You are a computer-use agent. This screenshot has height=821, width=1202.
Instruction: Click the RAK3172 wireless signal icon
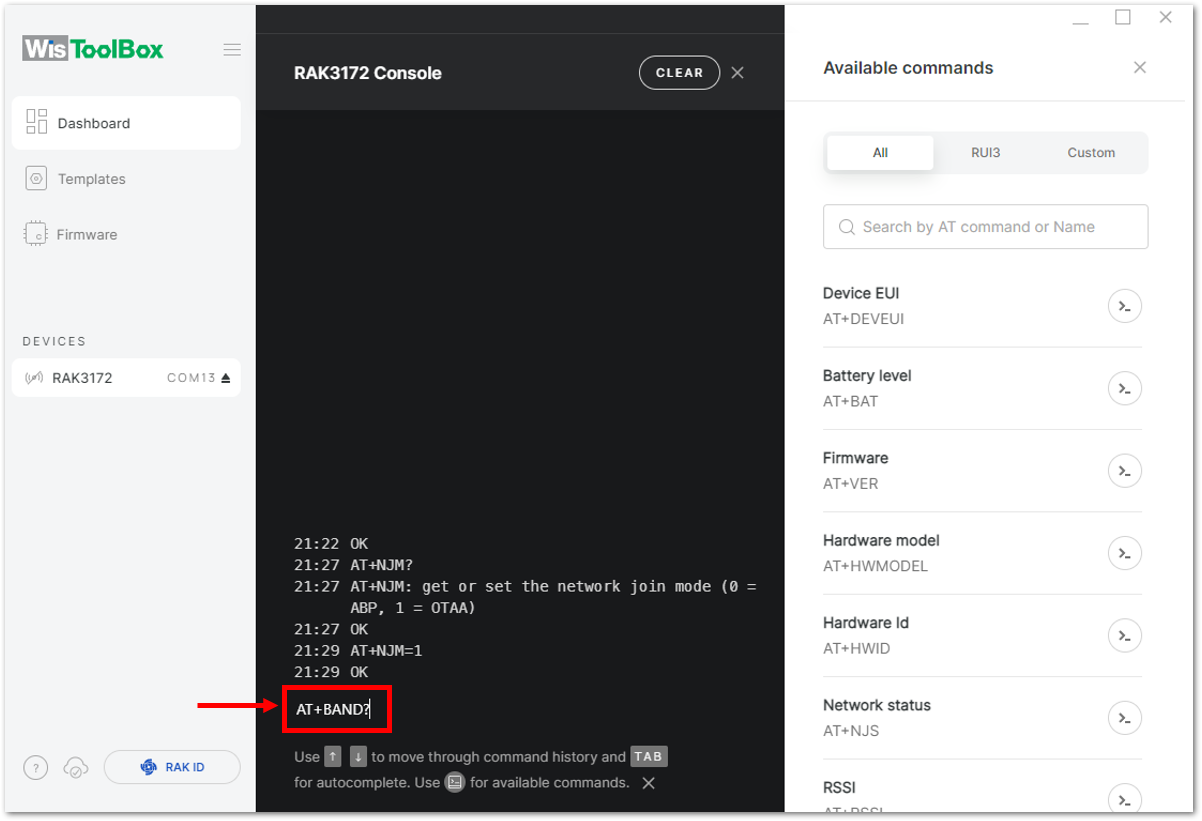(x=34, y=378)
